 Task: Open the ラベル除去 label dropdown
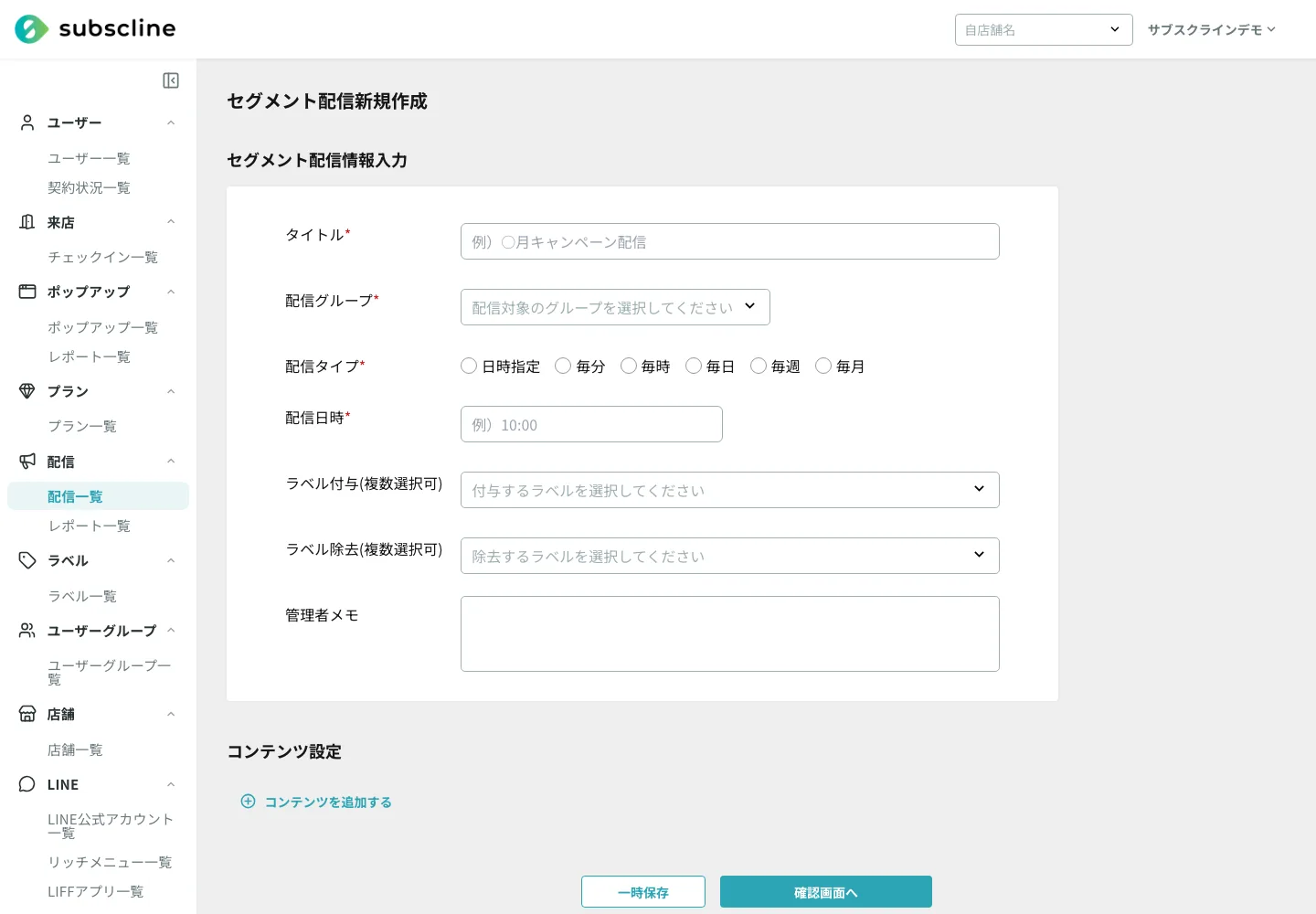(730, 556)
